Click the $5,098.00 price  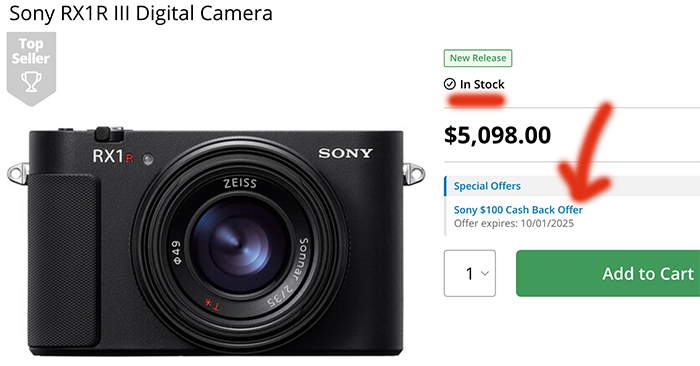pos(497,135)
